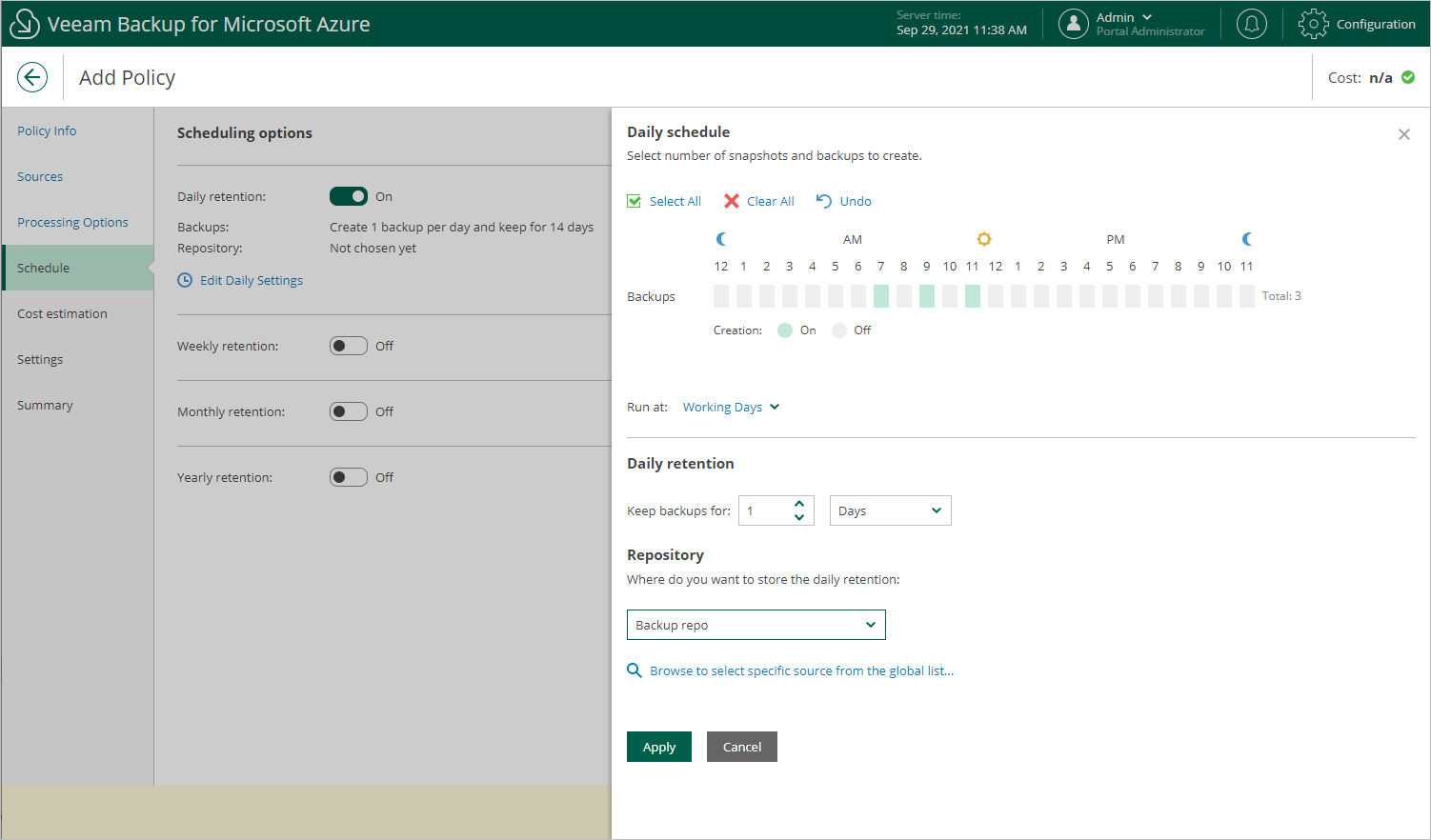Go to the Cost estimation step
Viewport: 1431px width, 840px height.
coord(62,313)
